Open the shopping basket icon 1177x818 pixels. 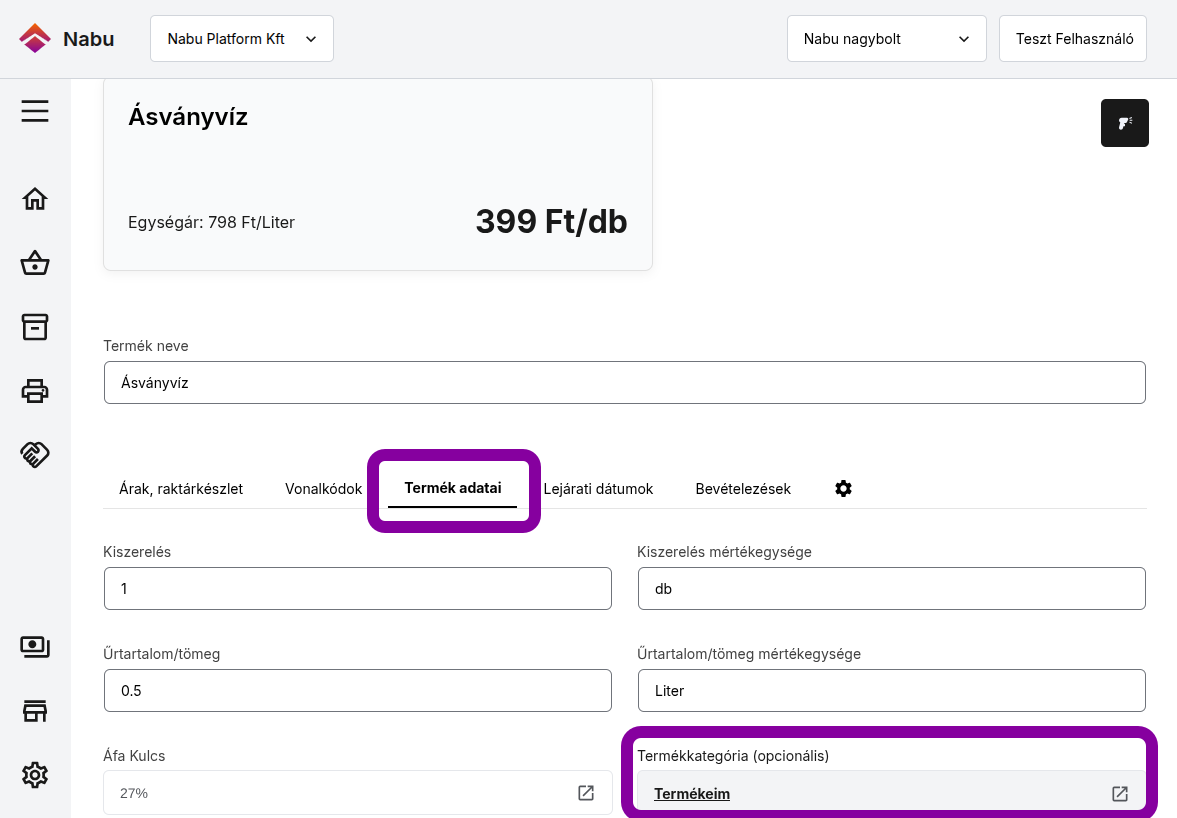click(35, 263)
